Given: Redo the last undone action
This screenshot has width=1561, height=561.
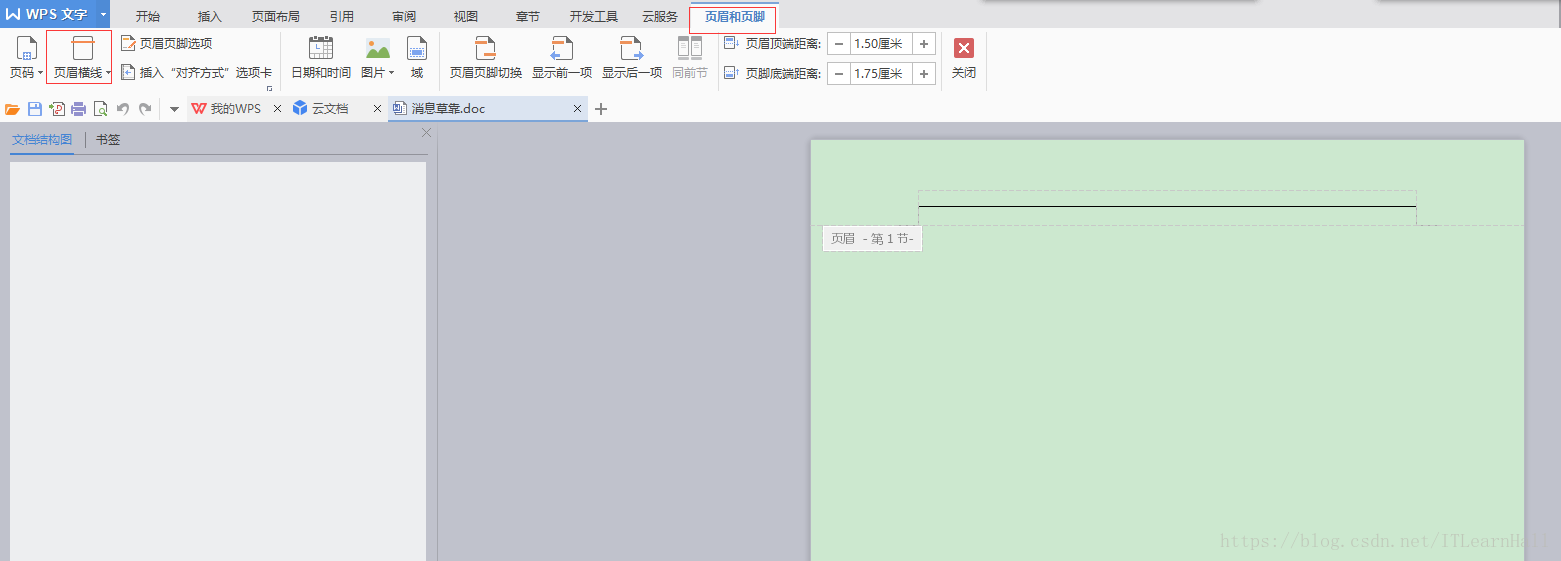Looking at the screenshot, I should [145, 109].
